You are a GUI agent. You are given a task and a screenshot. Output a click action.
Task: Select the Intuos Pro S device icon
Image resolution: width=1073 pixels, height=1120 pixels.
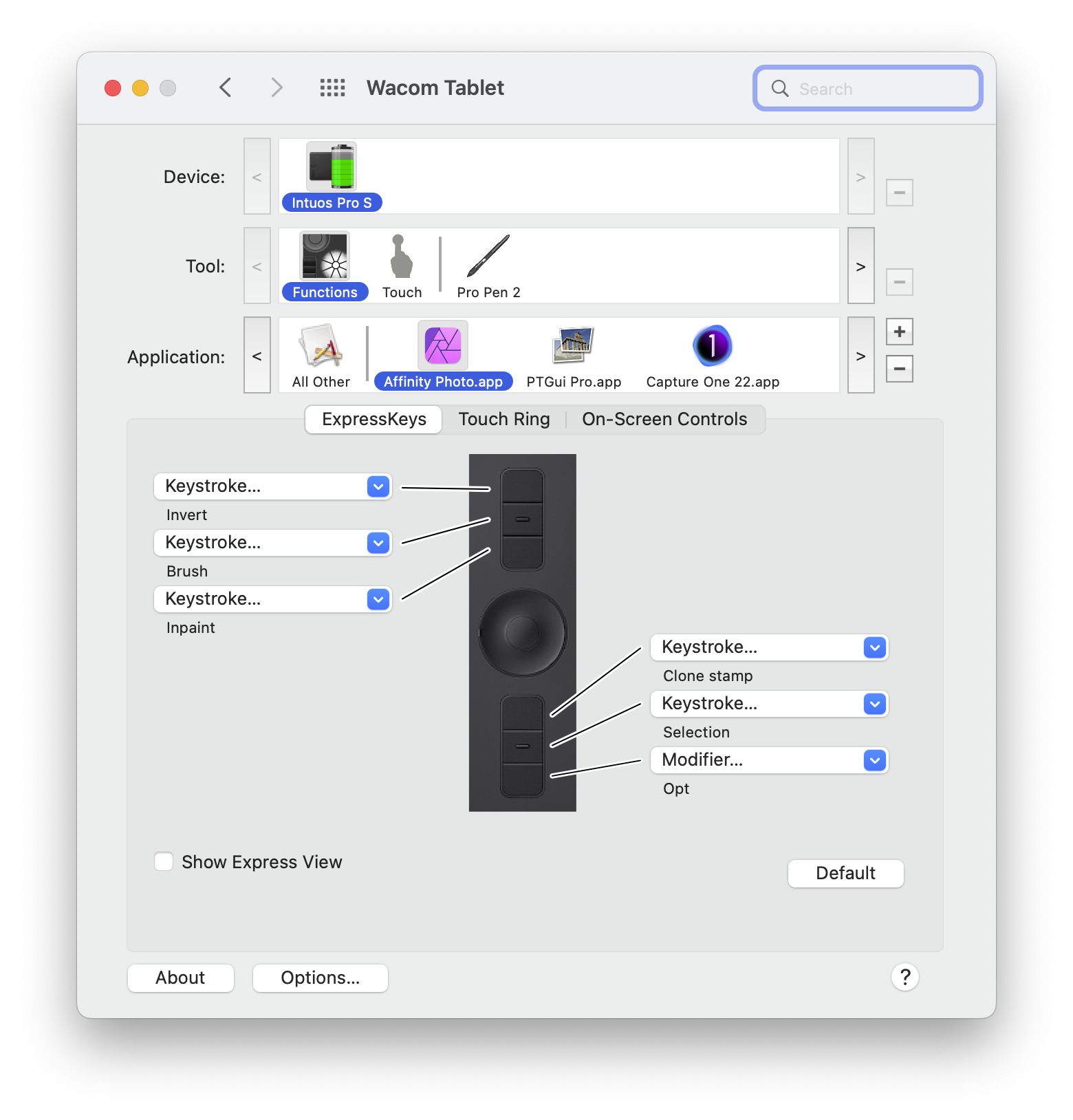(x=332, y=166)
